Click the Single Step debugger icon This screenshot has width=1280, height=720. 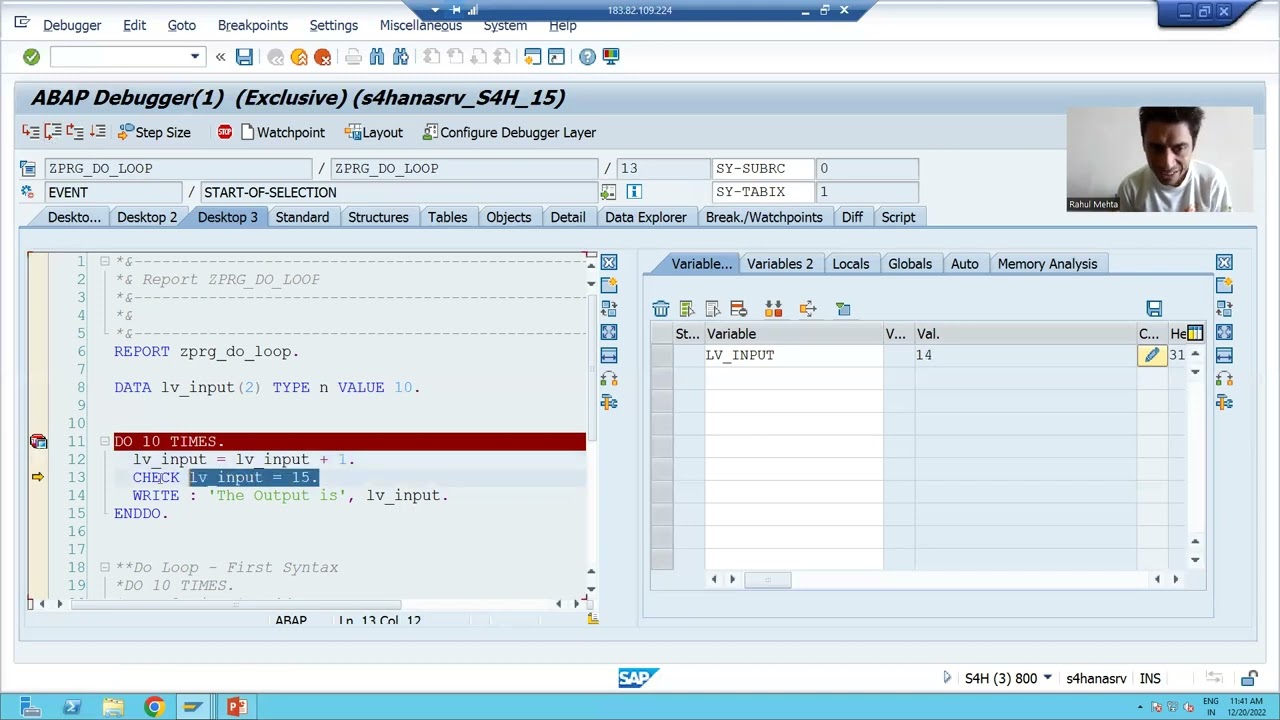(x=31, y=132)
